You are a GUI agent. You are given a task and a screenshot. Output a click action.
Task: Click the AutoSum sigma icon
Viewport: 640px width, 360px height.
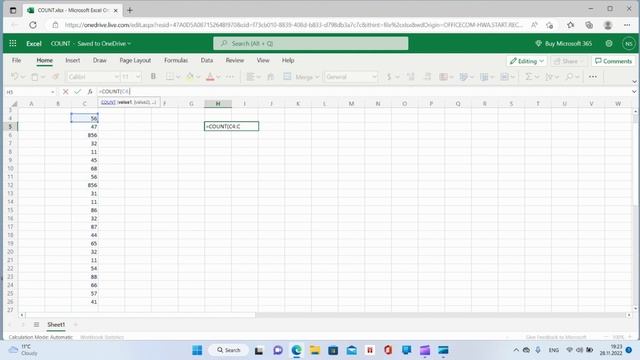529,76
